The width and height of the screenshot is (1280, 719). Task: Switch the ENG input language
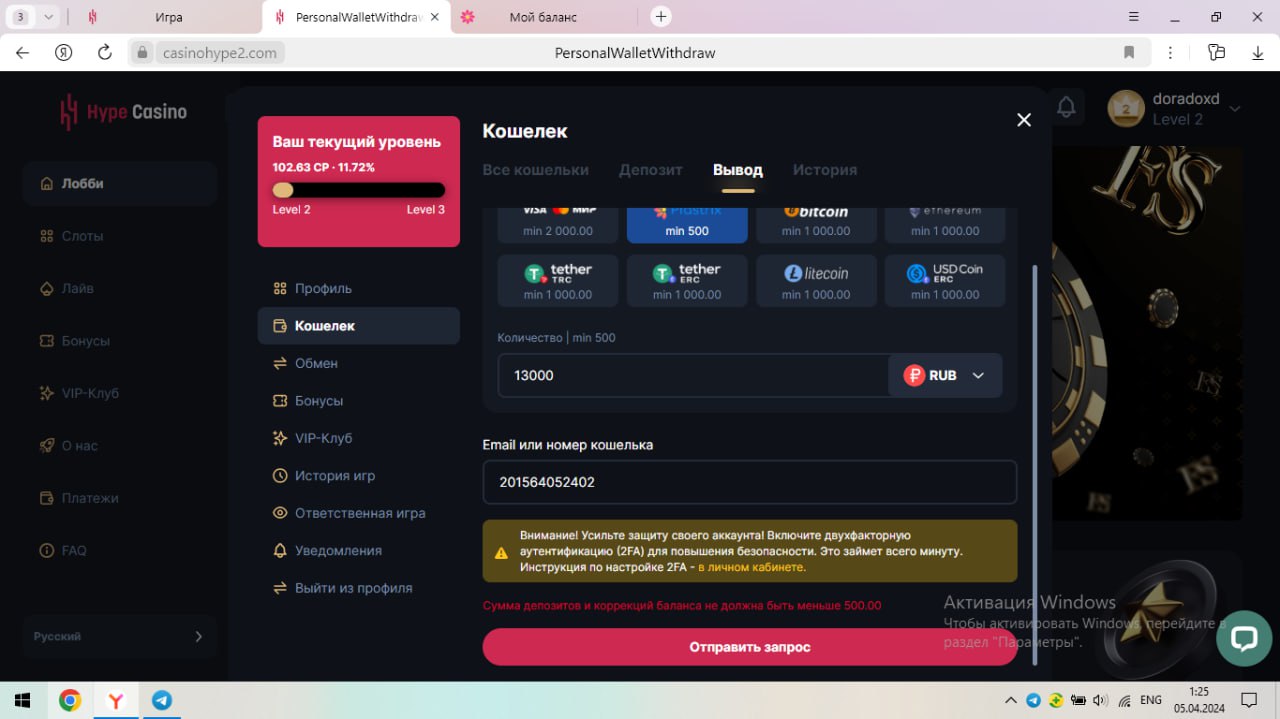[1151, 700]
